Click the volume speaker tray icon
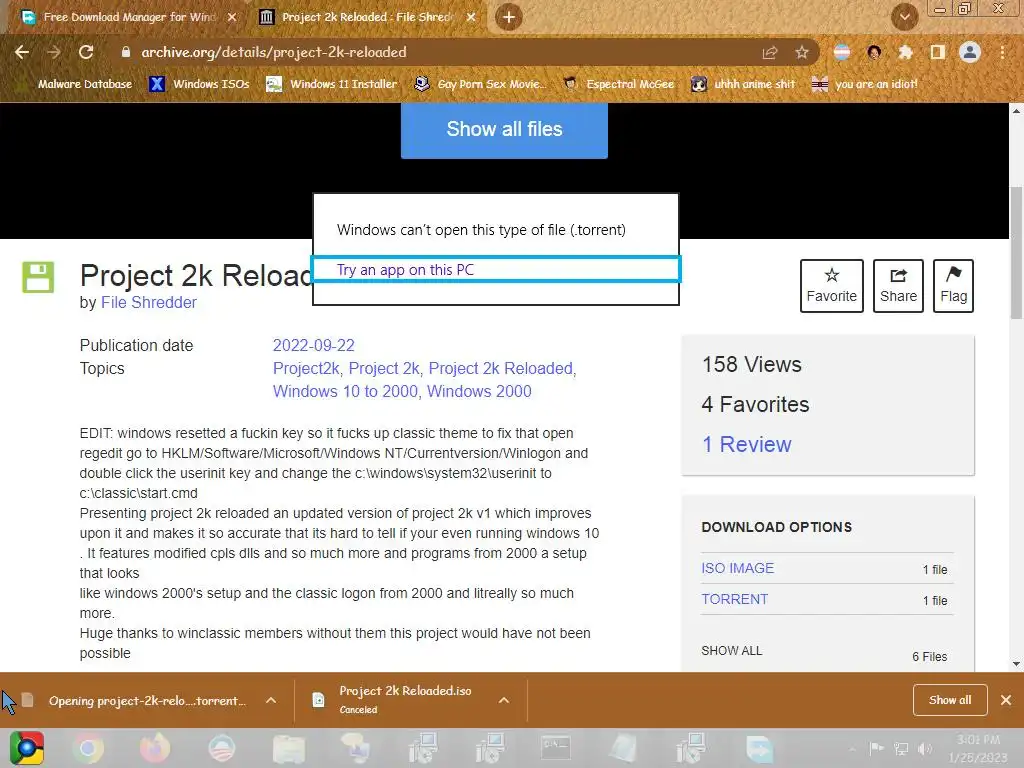 [x=924, y=749]
